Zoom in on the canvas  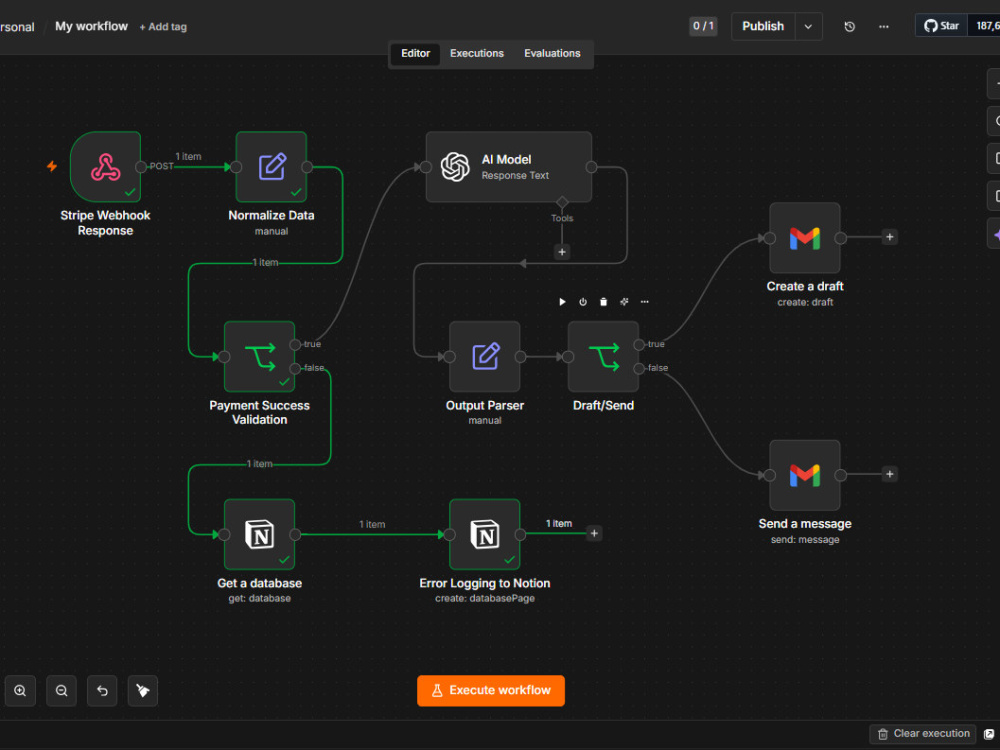coord(20,691)
